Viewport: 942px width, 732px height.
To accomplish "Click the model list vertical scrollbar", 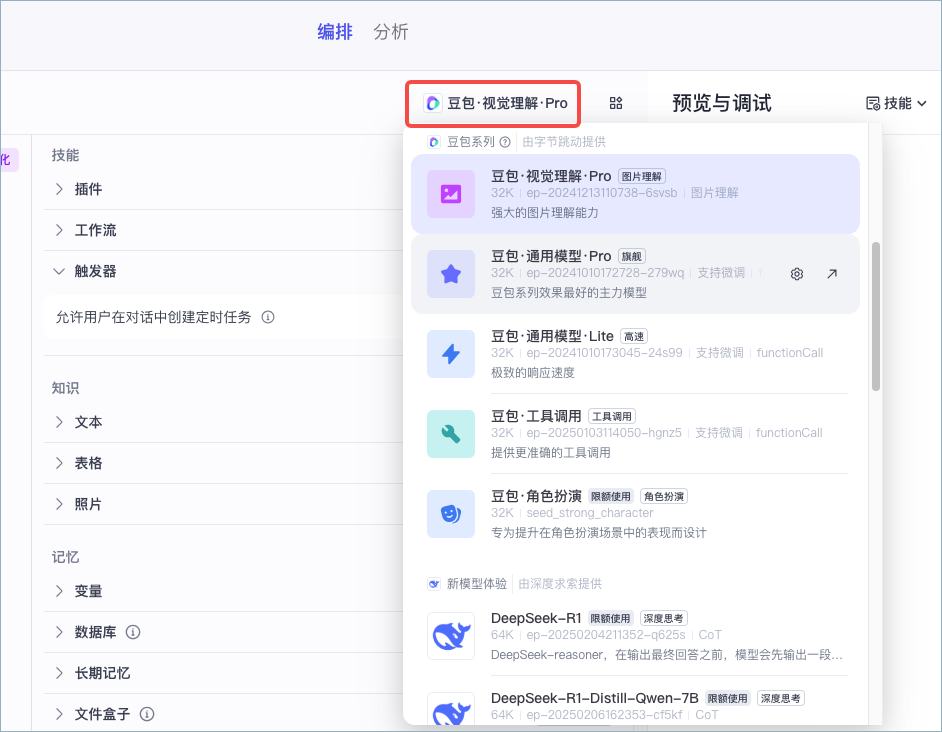I will click(x=876, y=317).
